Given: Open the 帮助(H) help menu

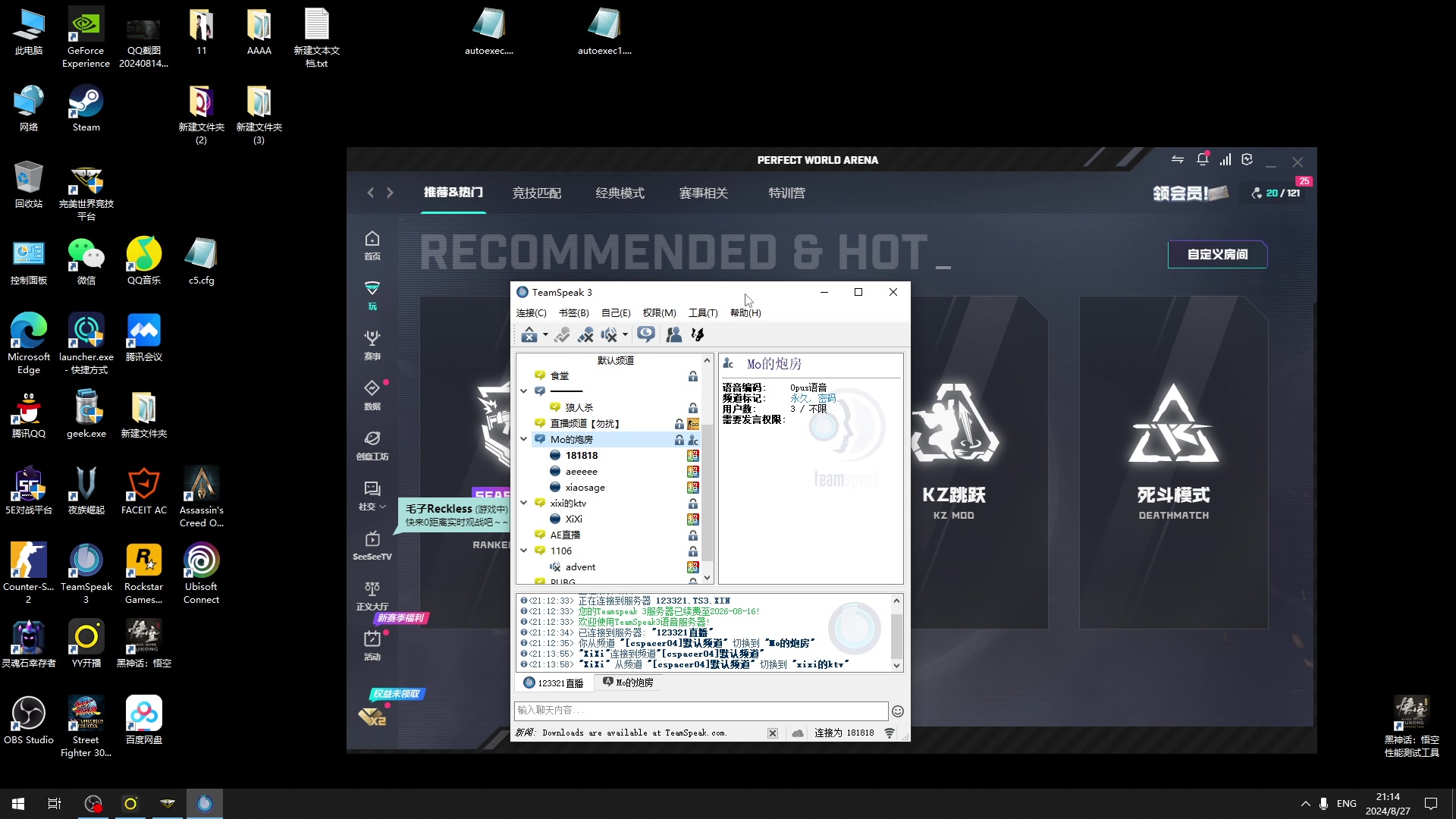Looking at the screenshot, I should pyautogui.click(x=745, y=312).
